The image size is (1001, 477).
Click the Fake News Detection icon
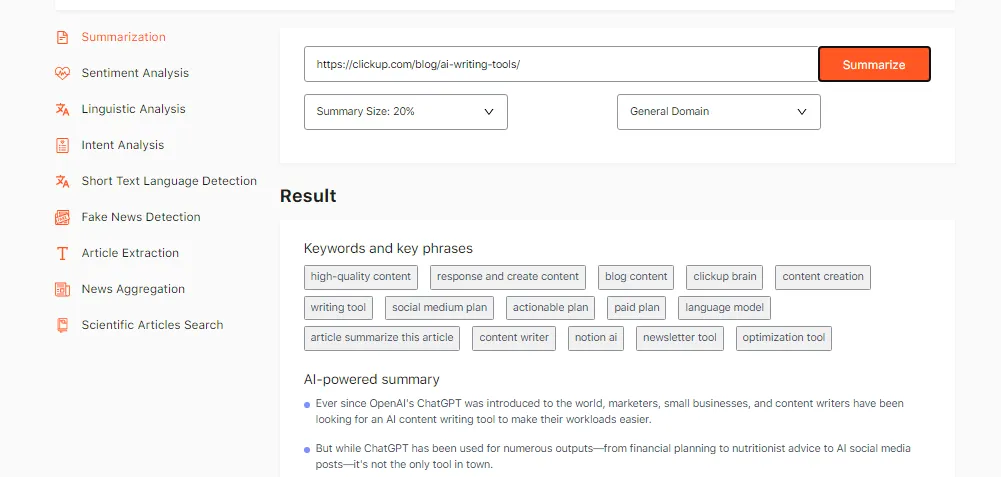[x=62, y=217]
